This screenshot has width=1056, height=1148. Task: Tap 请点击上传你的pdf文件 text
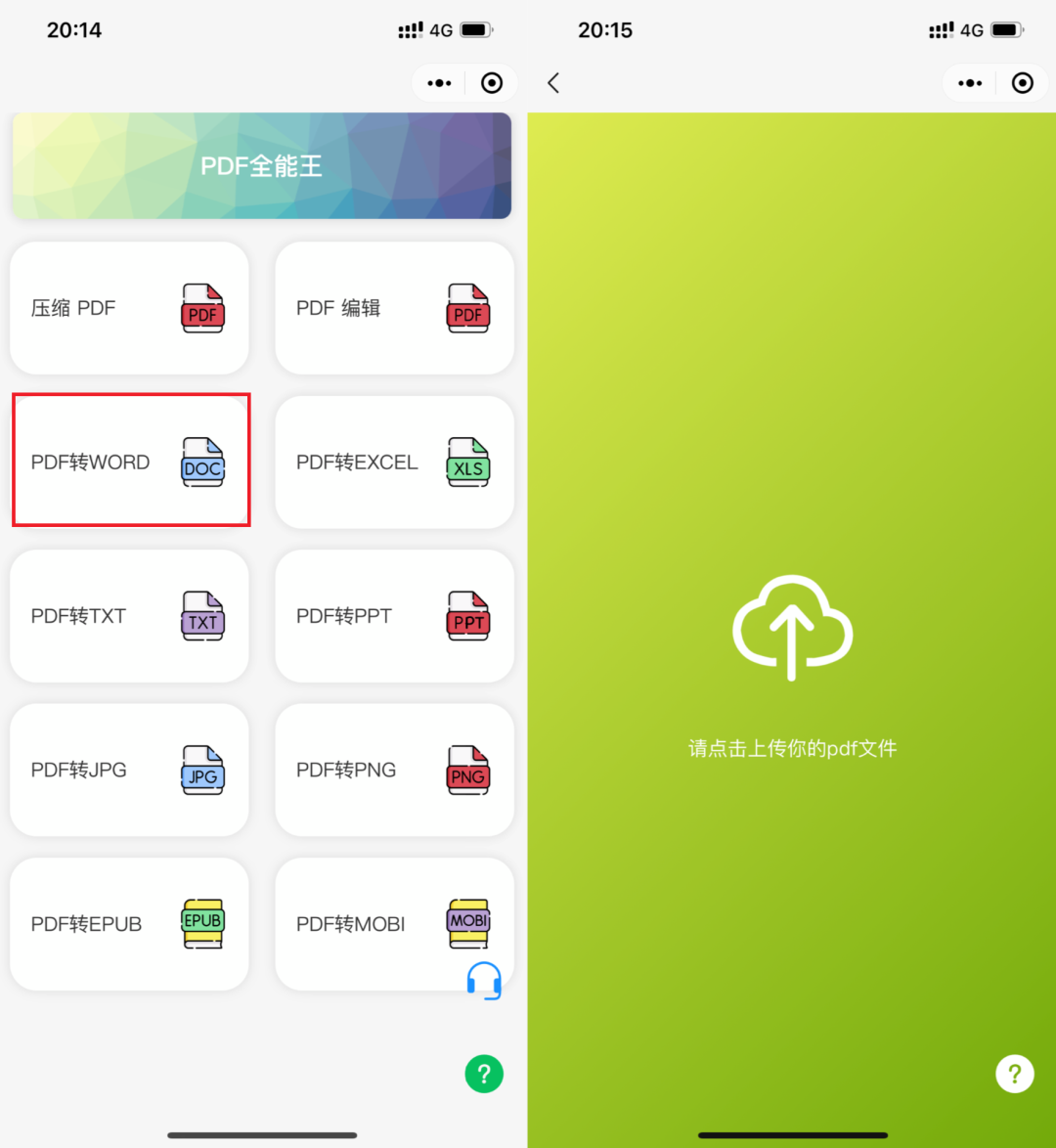[x=792, y=748]
